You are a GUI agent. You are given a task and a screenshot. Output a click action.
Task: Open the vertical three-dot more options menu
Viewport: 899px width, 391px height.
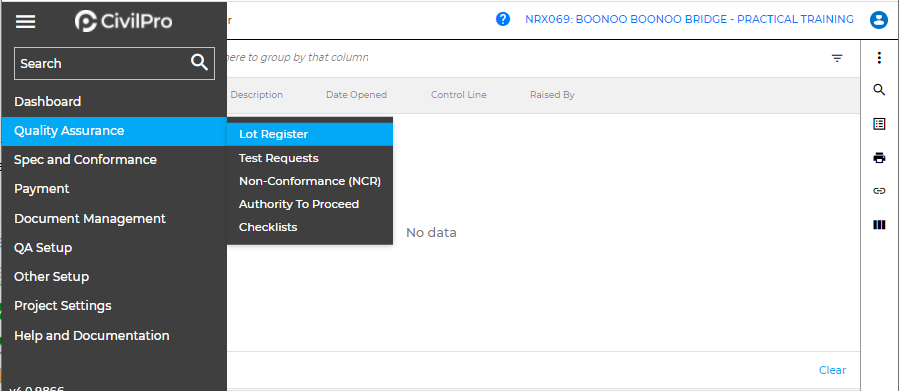879,58
